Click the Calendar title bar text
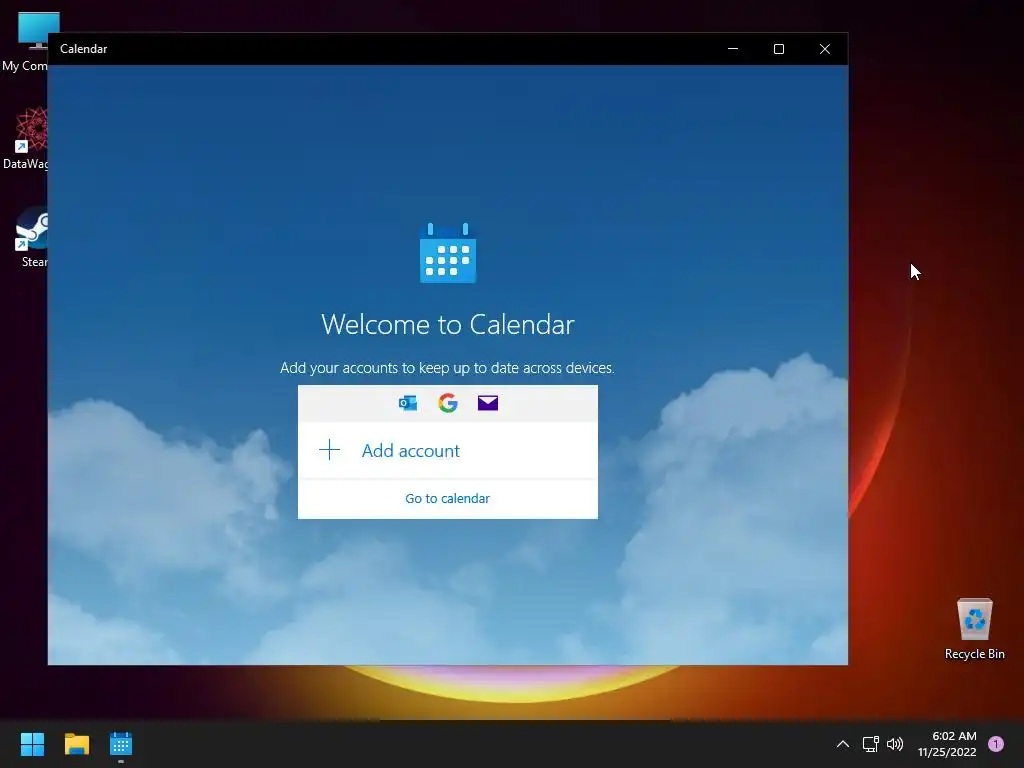This screenshot has height=768, width=1024. [84, 49]
